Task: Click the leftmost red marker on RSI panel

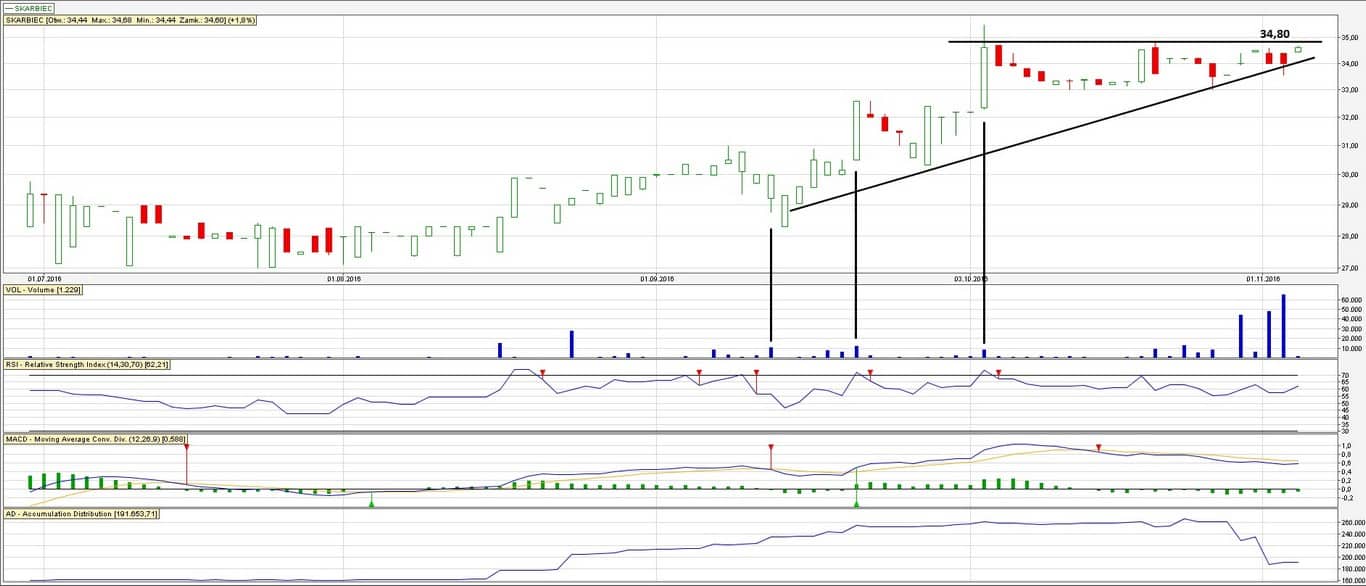Action: tap(542, 372)
